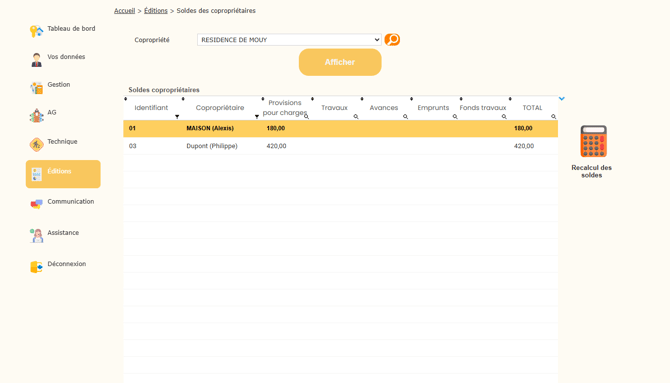Select row MAISON (Alexis)
Screen dimensions: 670x383
click(x=341, y=129)
